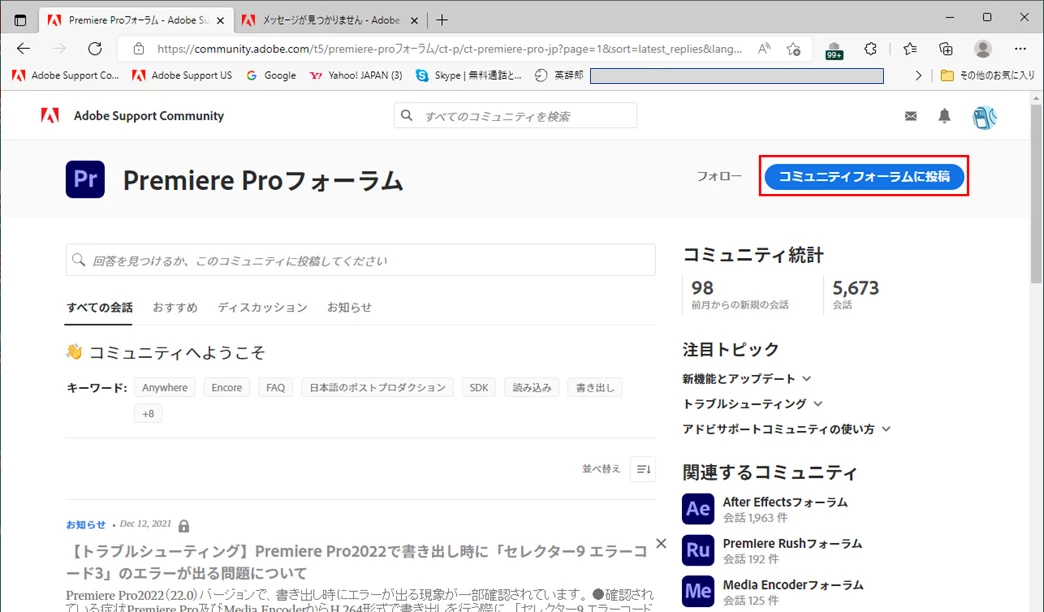
Task: Open Premiere Rush forum Ru icon
Action: tap(698, 550)
